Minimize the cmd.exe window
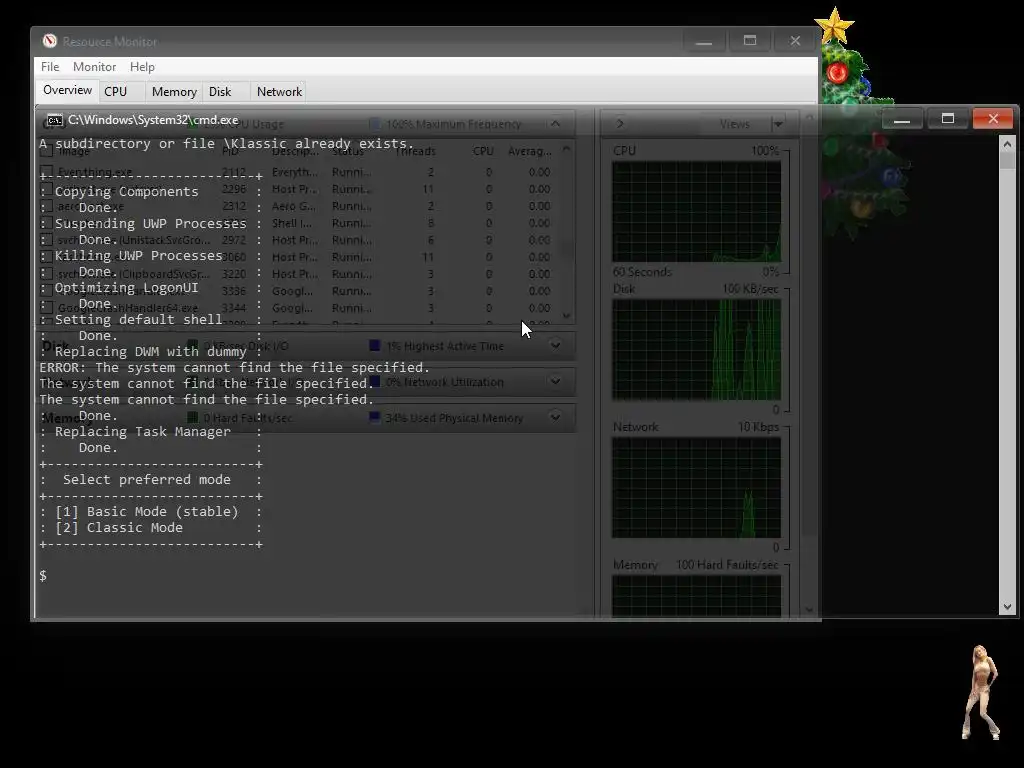The width and height of the screenshot is (1024, 768). pyautogui.click(x=902, y=120)
